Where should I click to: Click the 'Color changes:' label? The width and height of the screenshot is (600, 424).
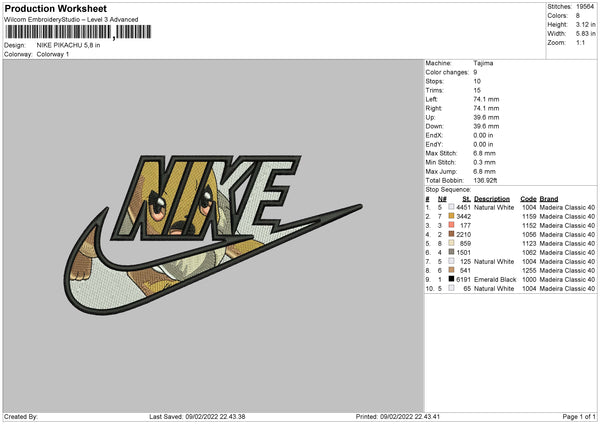pos(447,72)
